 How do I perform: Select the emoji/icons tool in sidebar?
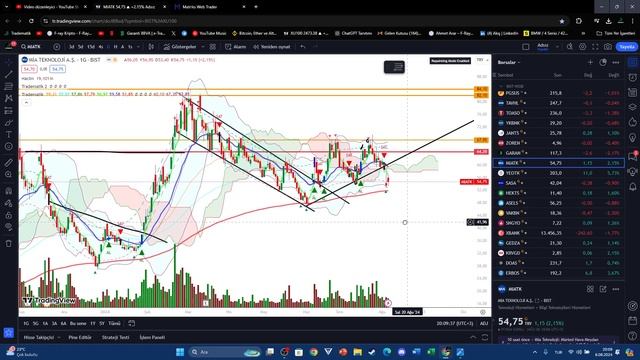[9, 147]
